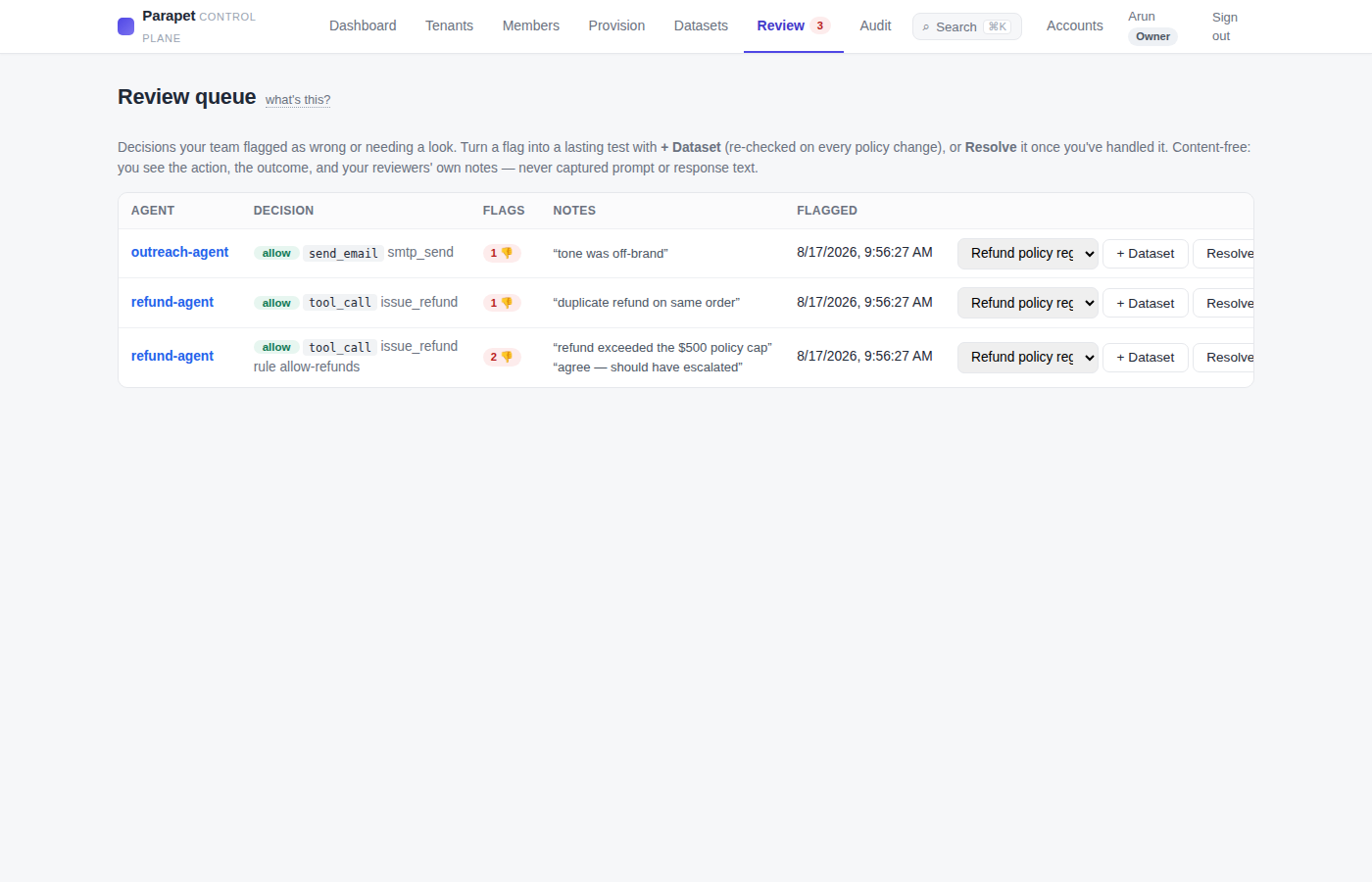Click + Dataset for the outreach-agent row

coord(1146,253)
